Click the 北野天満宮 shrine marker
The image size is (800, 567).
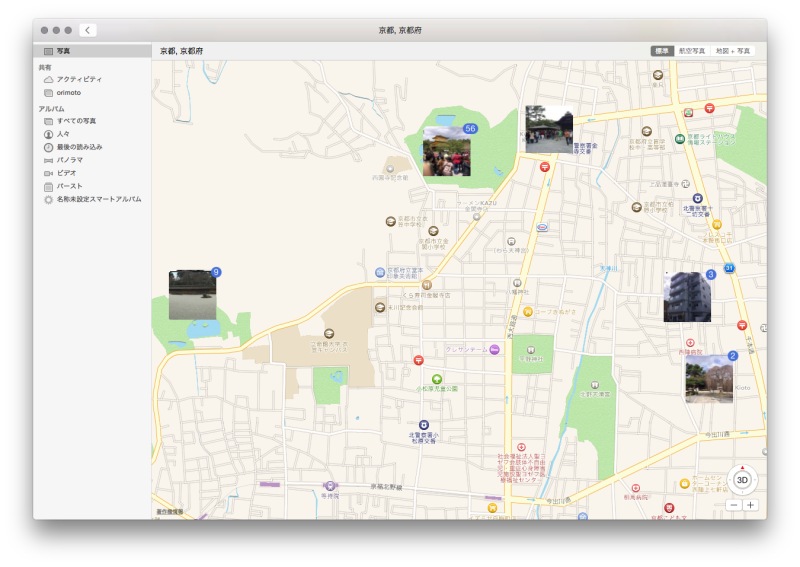pos(594,385)
